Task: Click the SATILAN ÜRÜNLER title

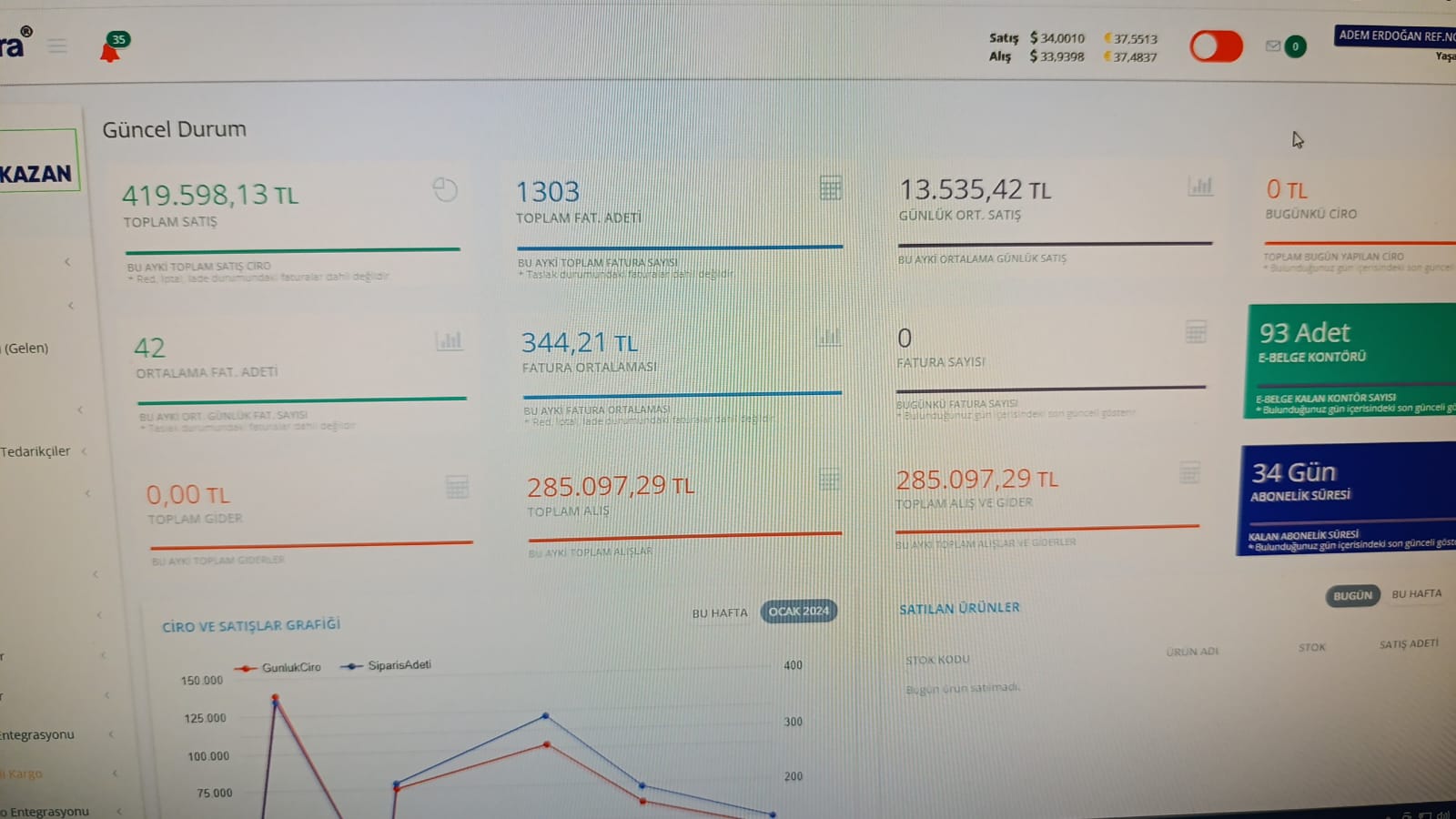Action: (x=959, y=608)
